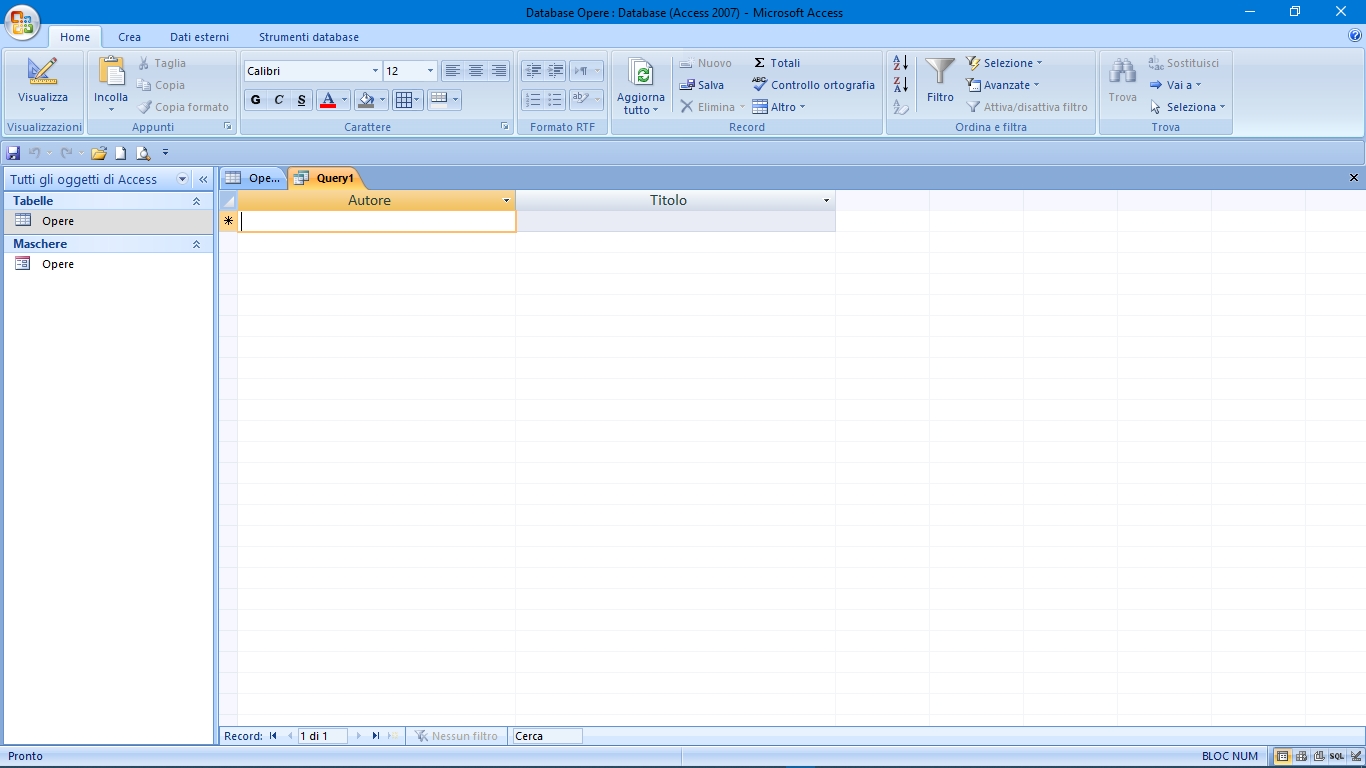The width and height of the screenshot is (1366, 768).
Task: Click the Salva record button
Action: pos(702,85)
